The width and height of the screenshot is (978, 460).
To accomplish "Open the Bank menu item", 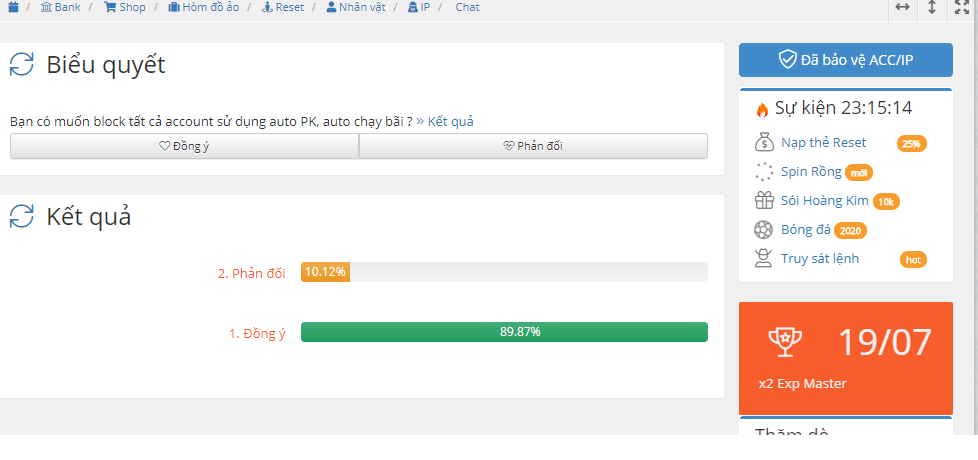I will [x=61, y=7].
